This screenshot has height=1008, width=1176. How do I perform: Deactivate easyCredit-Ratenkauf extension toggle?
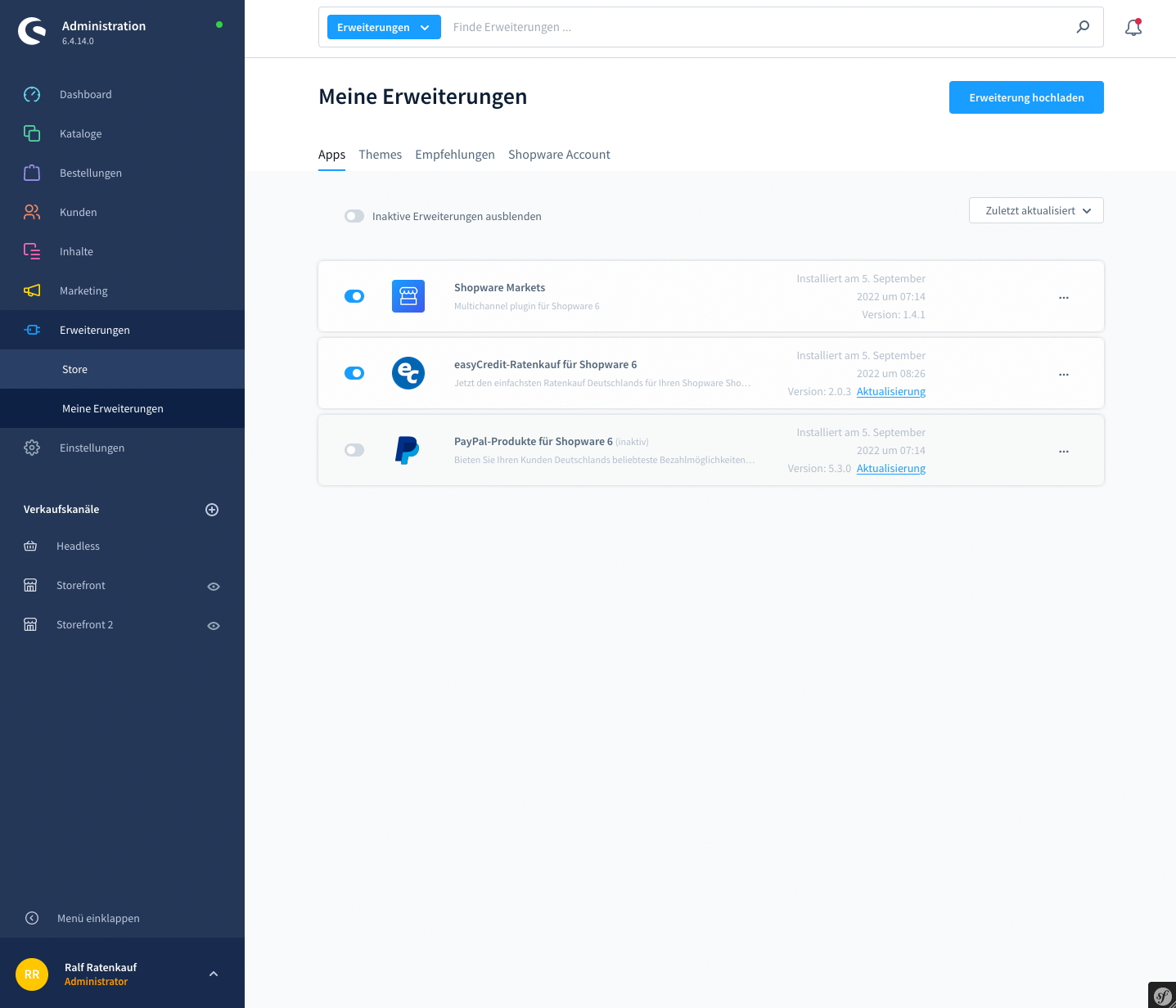click(x=354, y=373)
